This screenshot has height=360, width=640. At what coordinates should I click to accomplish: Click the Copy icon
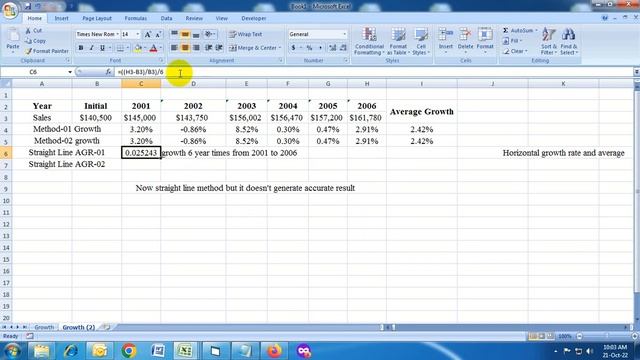pos(28,41)
